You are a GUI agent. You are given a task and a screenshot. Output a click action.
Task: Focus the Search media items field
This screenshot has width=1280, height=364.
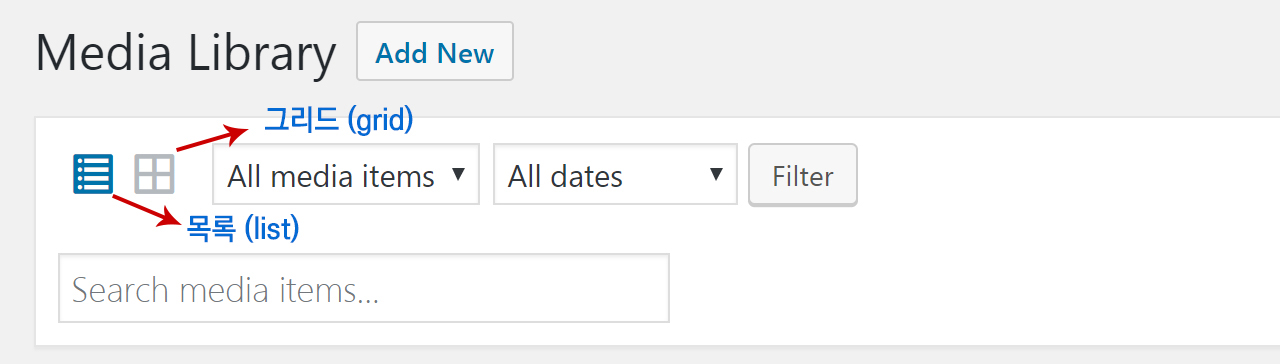click(364, 289)
